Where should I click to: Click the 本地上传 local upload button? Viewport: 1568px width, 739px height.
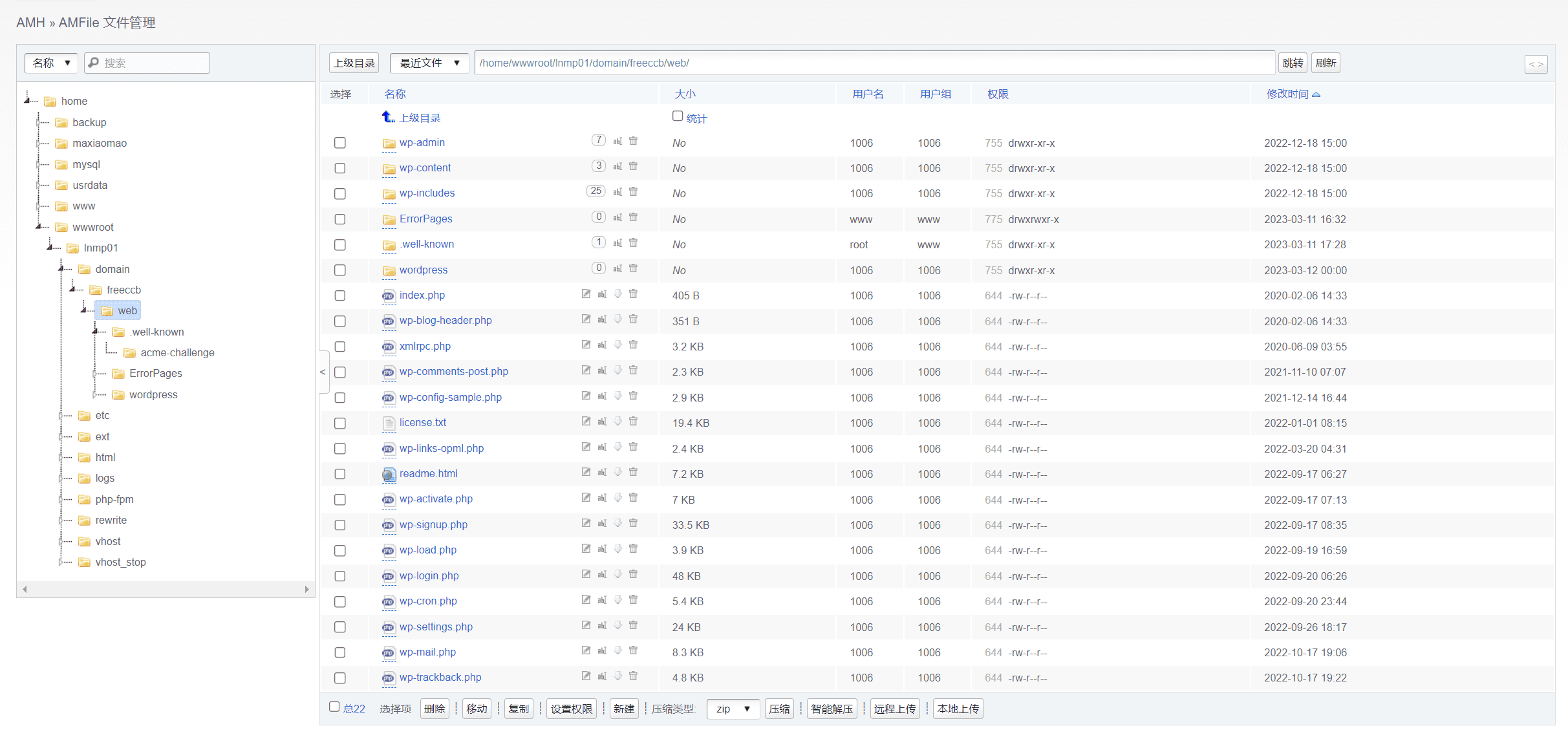958,709
